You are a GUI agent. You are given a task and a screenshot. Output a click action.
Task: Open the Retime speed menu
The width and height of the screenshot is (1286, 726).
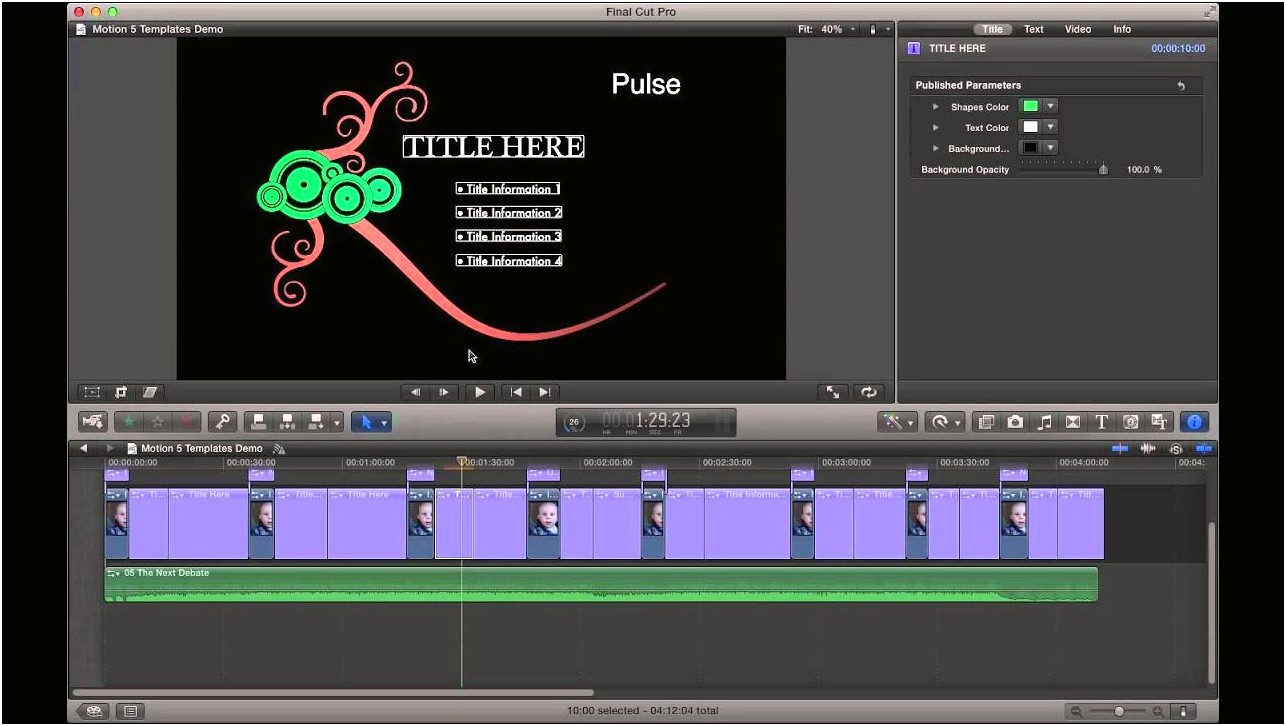tap(945, 422)
